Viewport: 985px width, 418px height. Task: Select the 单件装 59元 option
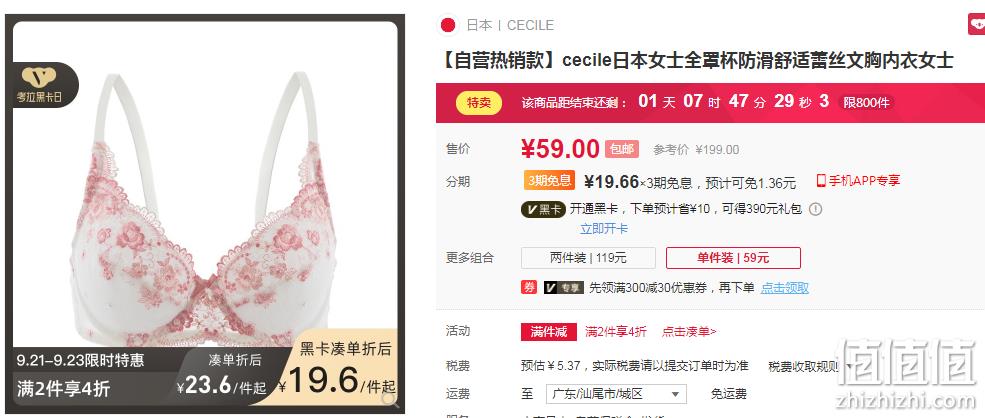pyautogui.click(x=733, y=258)
